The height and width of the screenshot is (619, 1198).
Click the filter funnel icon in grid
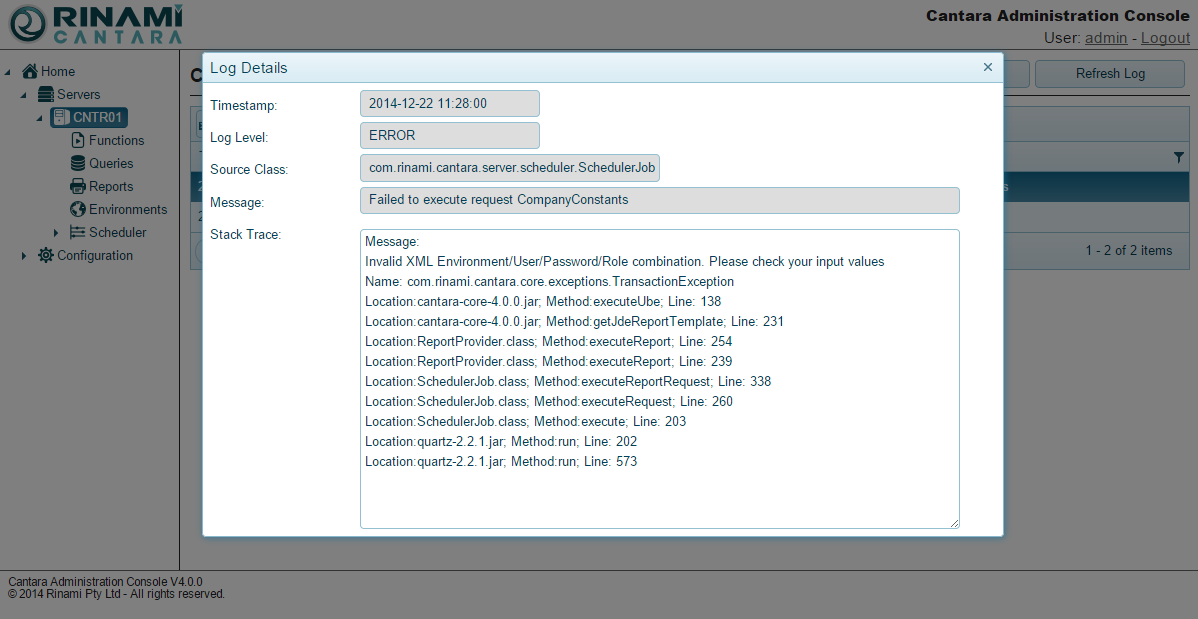click(1179, 157)
